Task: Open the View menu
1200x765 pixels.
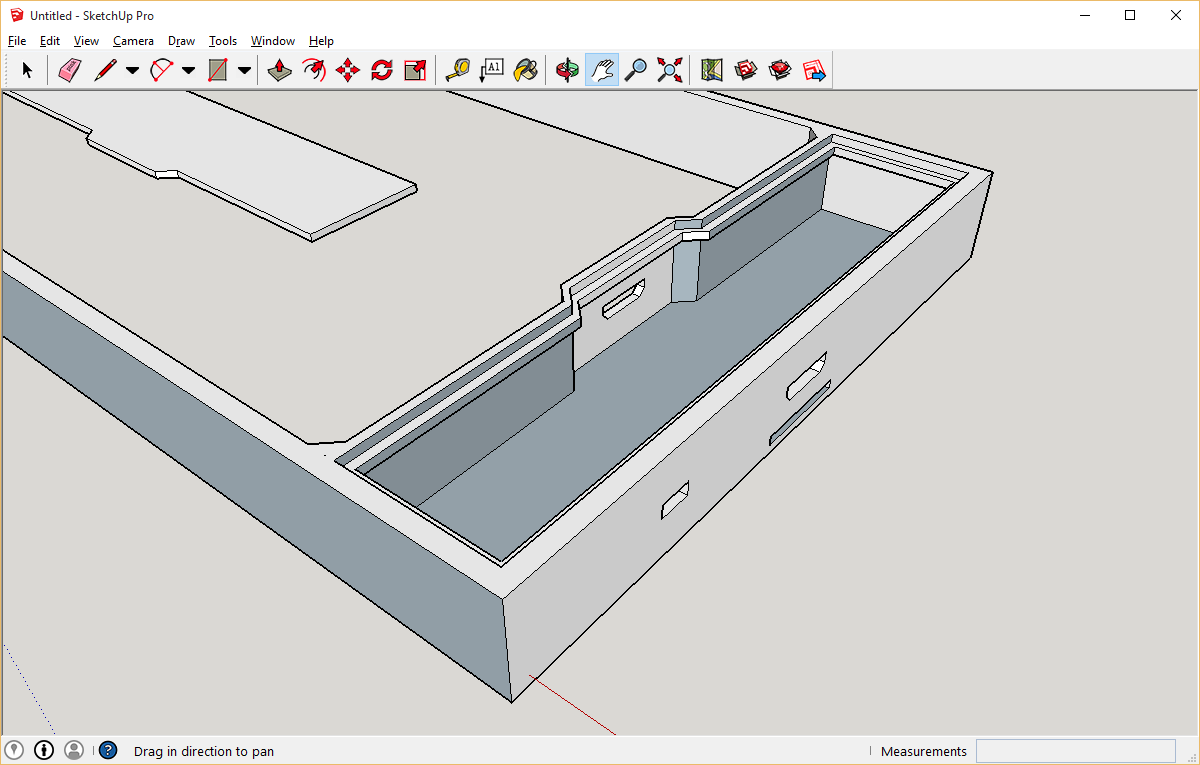Action: coord(87,41)
